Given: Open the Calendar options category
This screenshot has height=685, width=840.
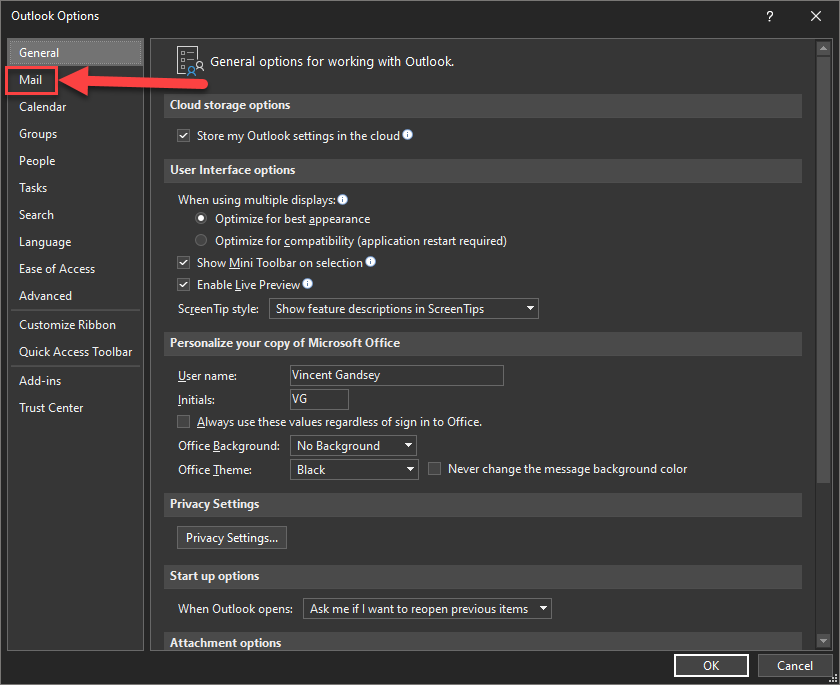Looking at the screenshot, I should tap(76, 107).
